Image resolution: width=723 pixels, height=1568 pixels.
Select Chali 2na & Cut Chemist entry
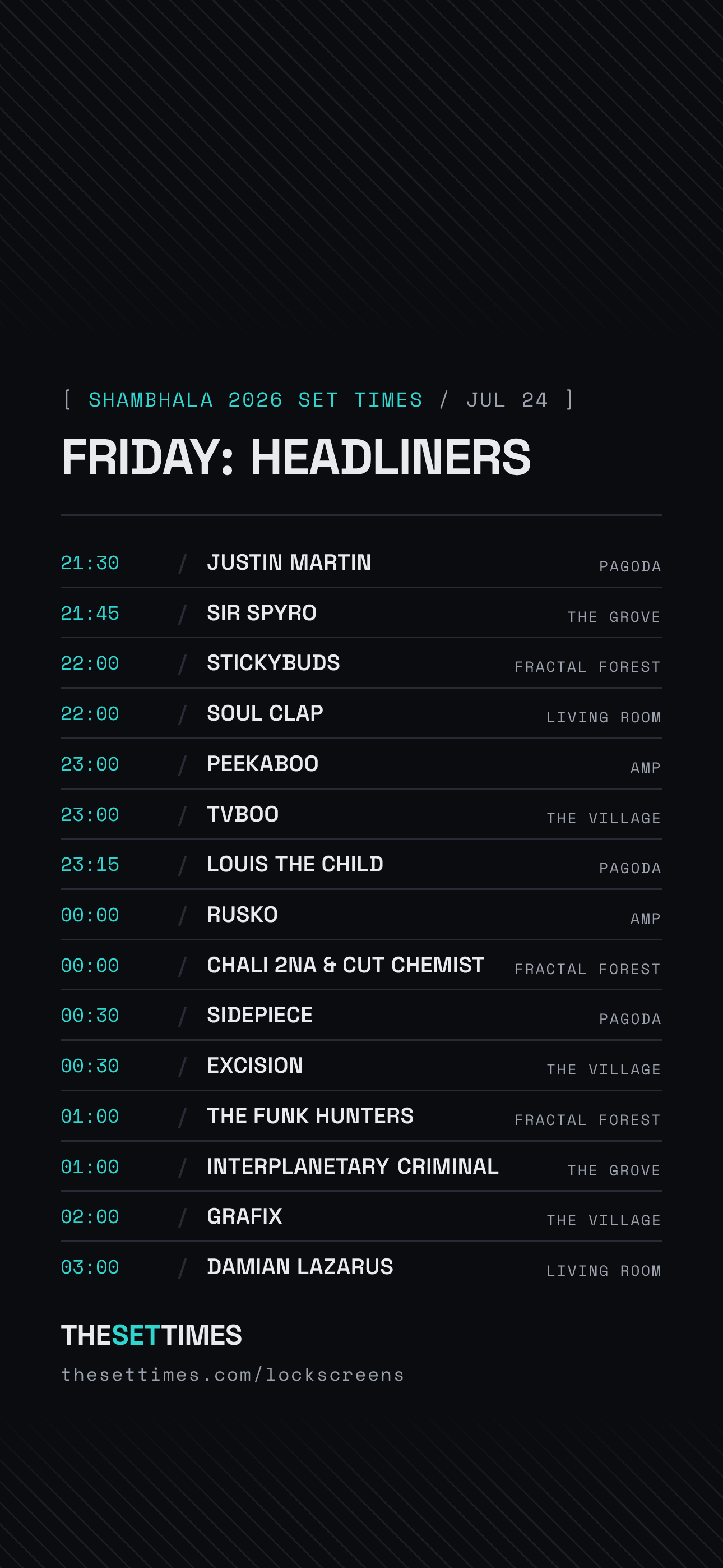(x=361, y=965)
